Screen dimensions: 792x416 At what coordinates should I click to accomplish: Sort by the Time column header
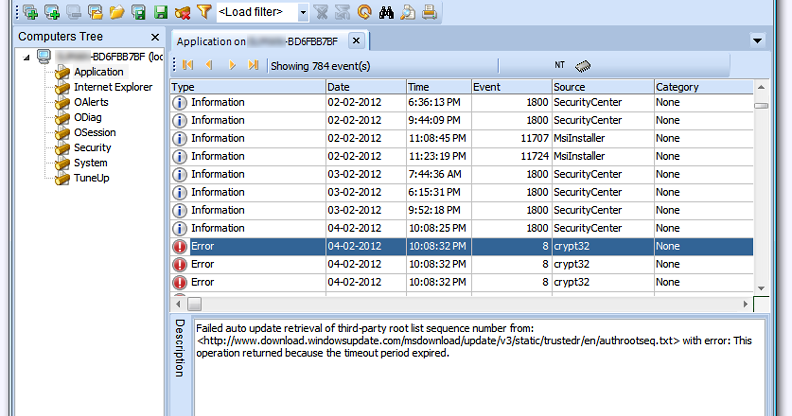tap(439, 87)
